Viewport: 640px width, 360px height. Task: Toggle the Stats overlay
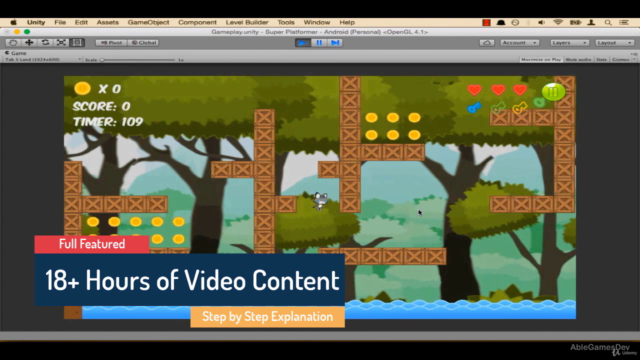point(601,60)
